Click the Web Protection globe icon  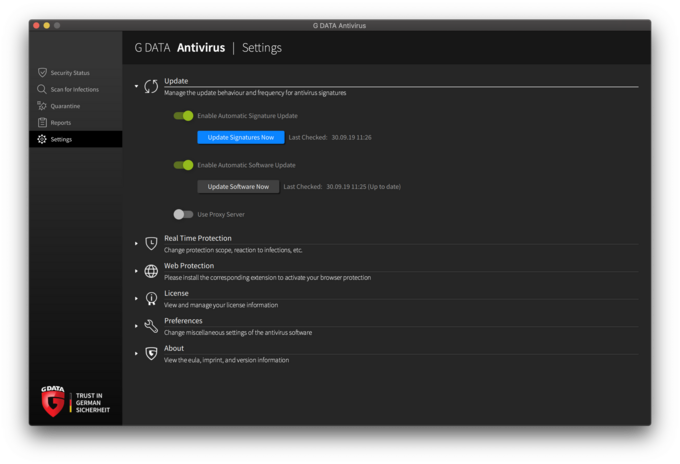tap(151, 271)
